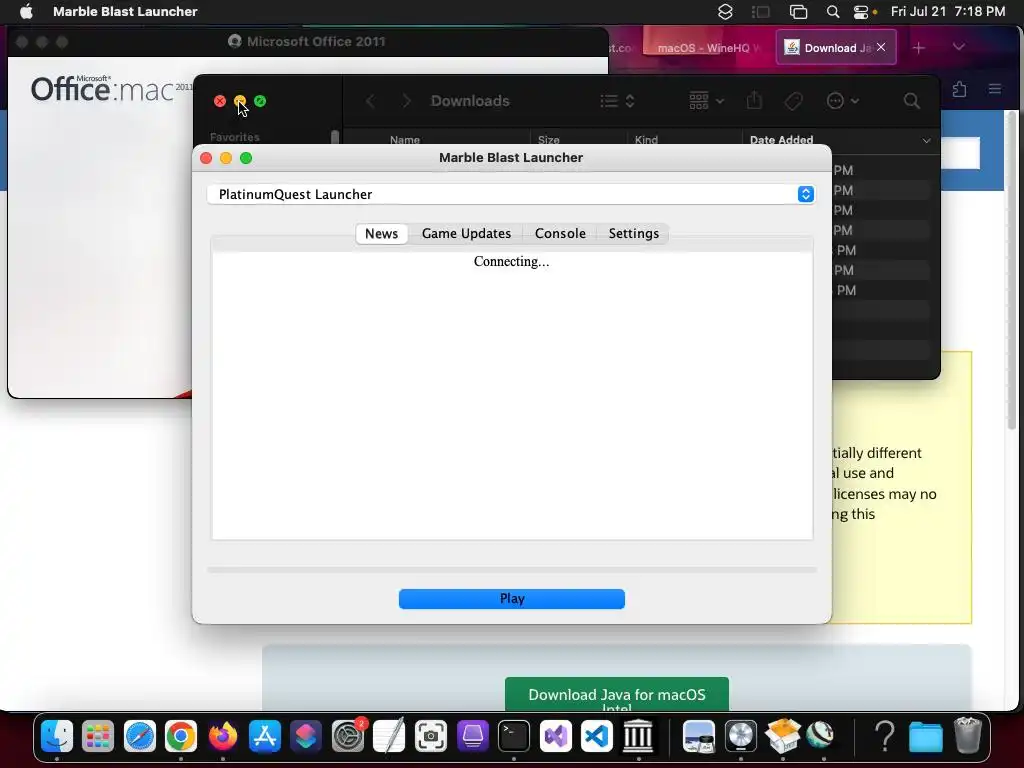Screen dimensions: 1024x768
Task: Open Visual Studio from the Dock
Action: click(x=556, y=737)
